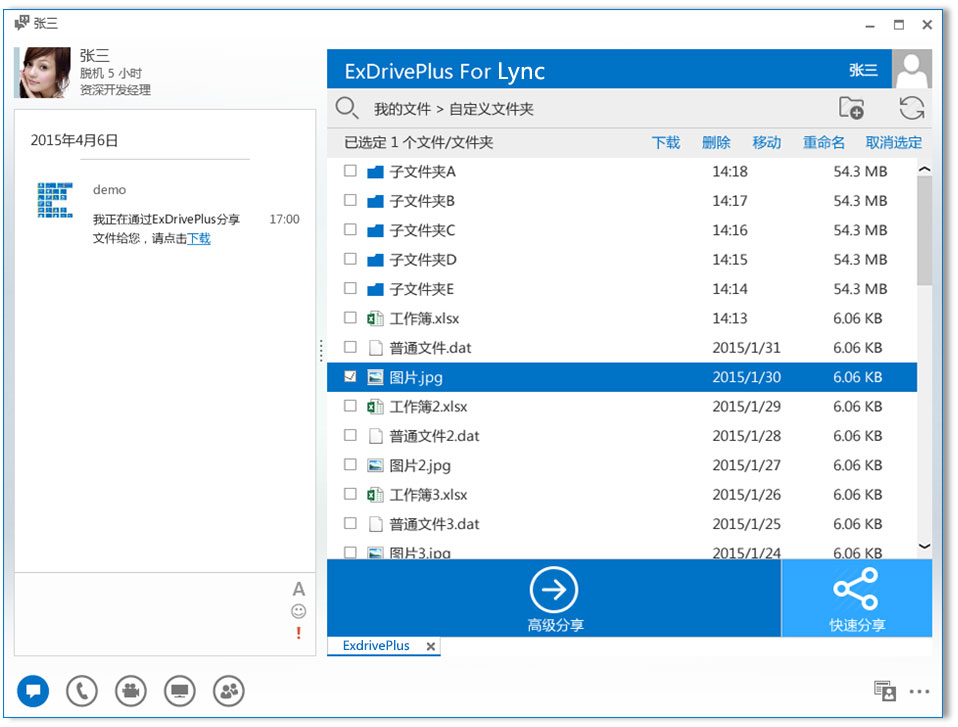Close the ExdrivePlus tab
This screenshot has width=958, height=727.
coord(431,646)
